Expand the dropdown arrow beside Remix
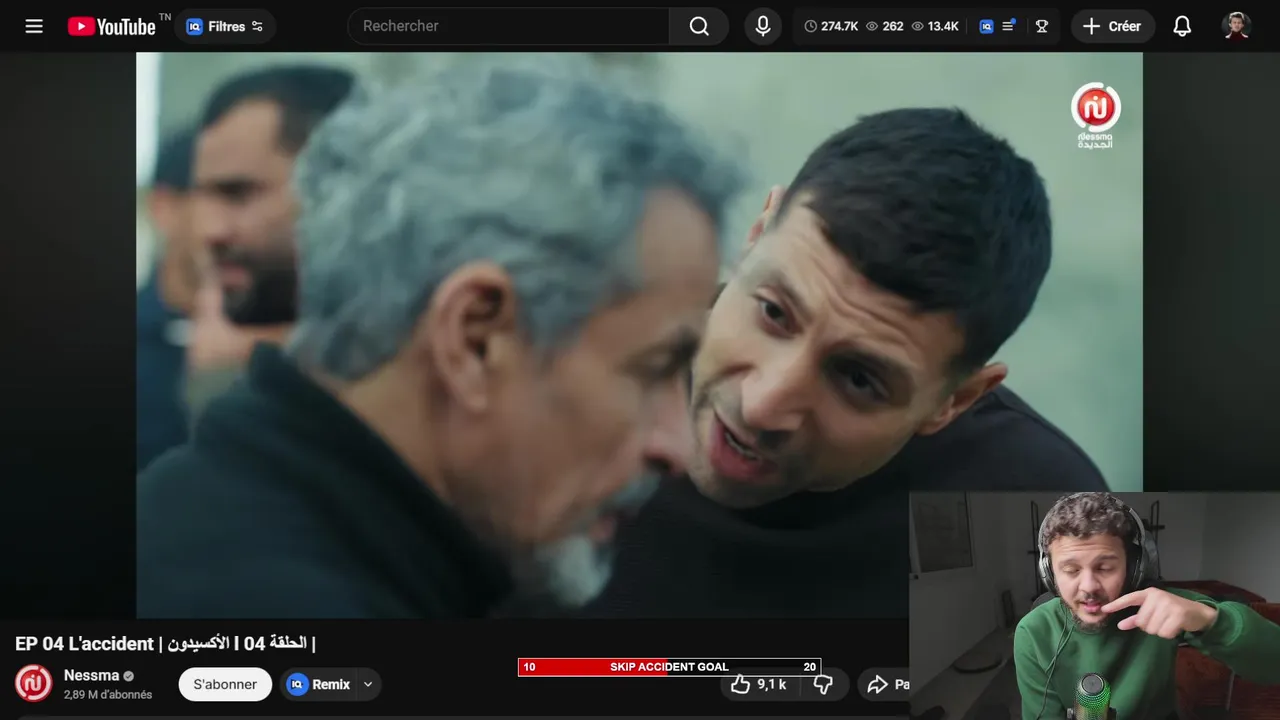Image resolution: width=1280 pixels, height=720 pixels. click(368, 684)
